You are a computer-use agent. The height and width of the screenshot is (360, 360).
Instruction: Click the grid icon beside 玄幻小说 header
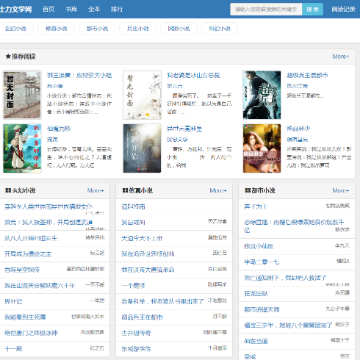8,191
